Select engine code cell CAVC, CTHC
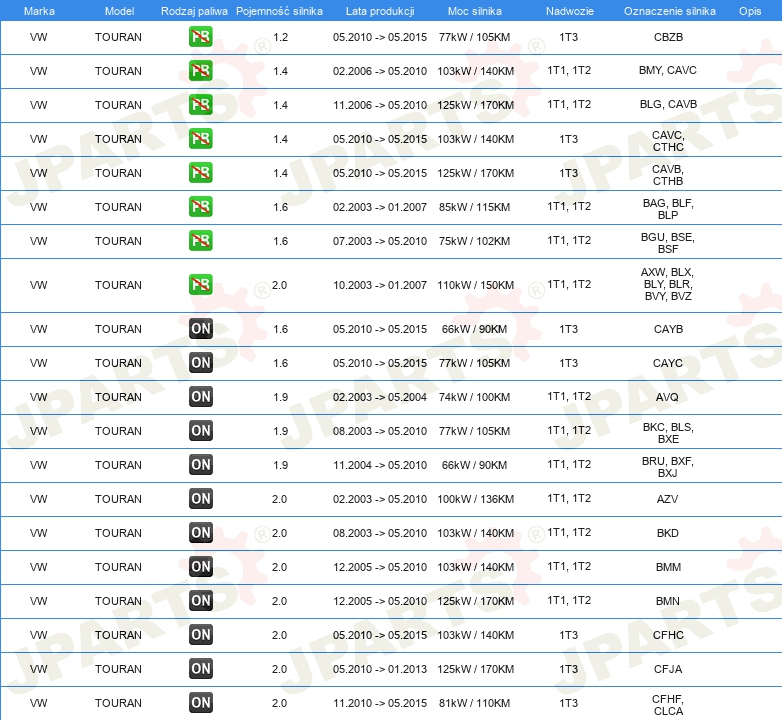This screenshot has width=782, height=720. (668, 141)
